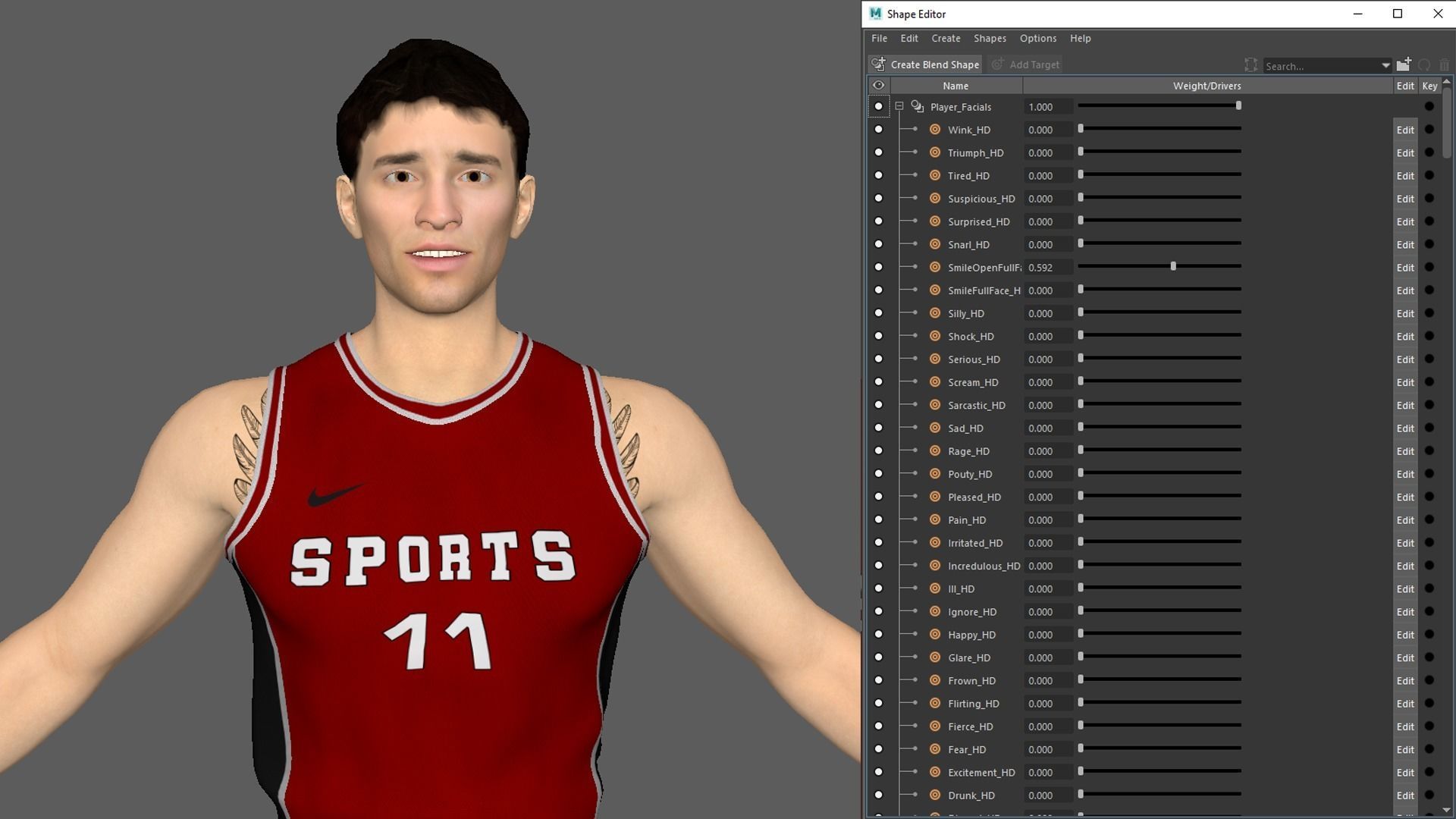Click the target icon next to Serious_HD

point(935,359)
